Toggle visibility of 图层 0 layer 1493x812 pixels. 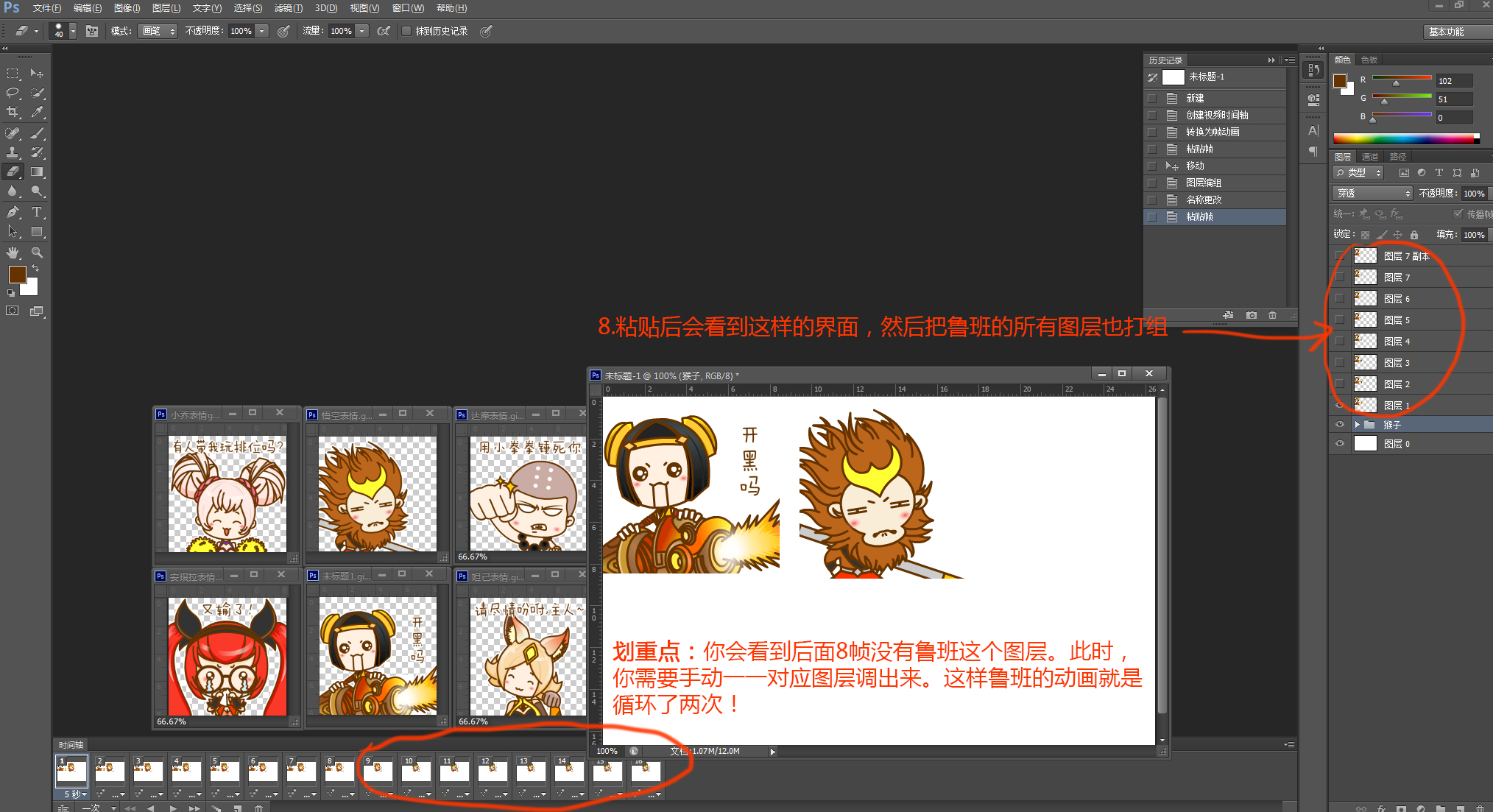(1339, 443)
